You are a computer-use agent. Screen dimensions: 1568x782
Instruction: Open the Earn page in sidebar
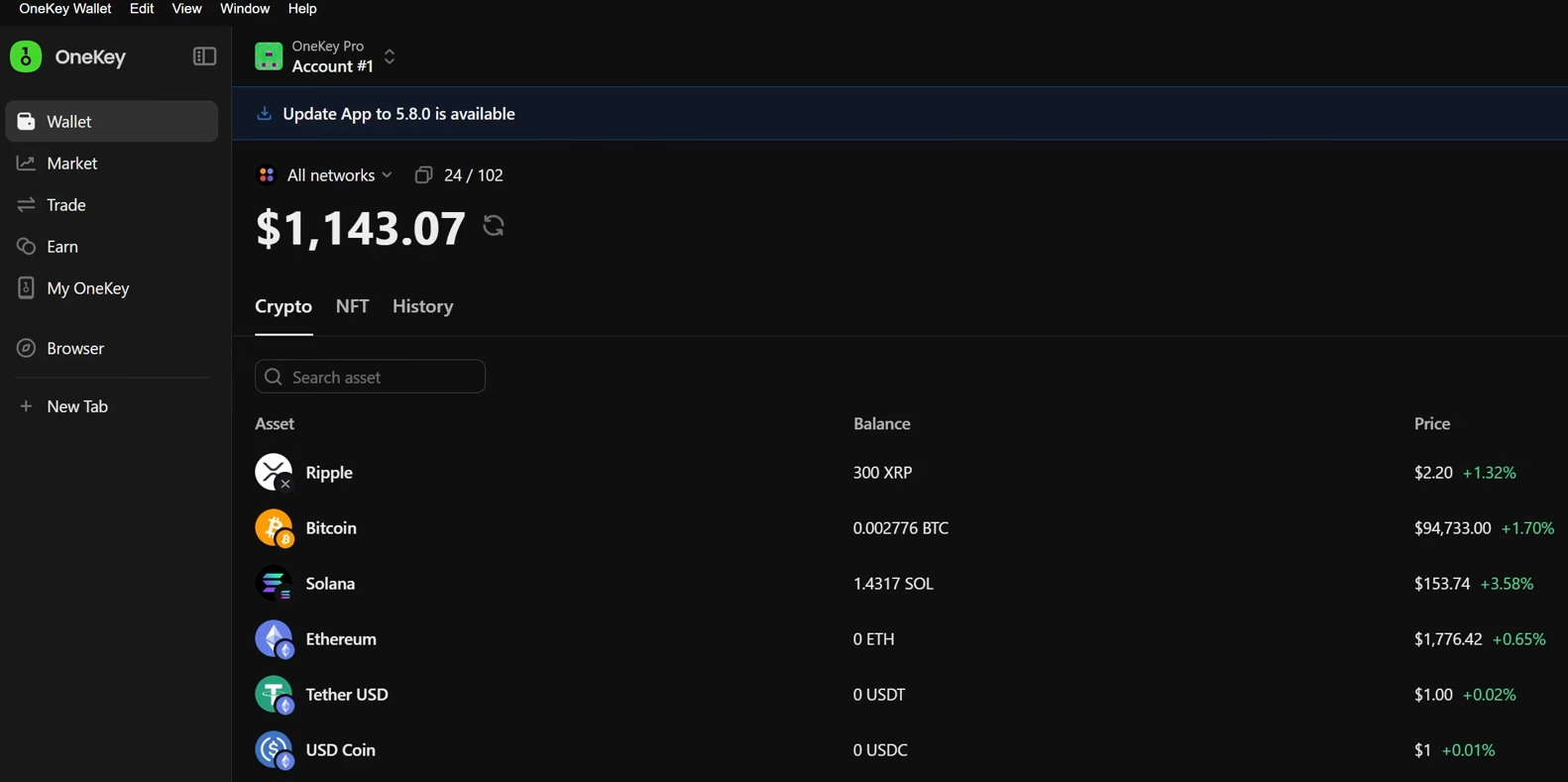(112, 246)
